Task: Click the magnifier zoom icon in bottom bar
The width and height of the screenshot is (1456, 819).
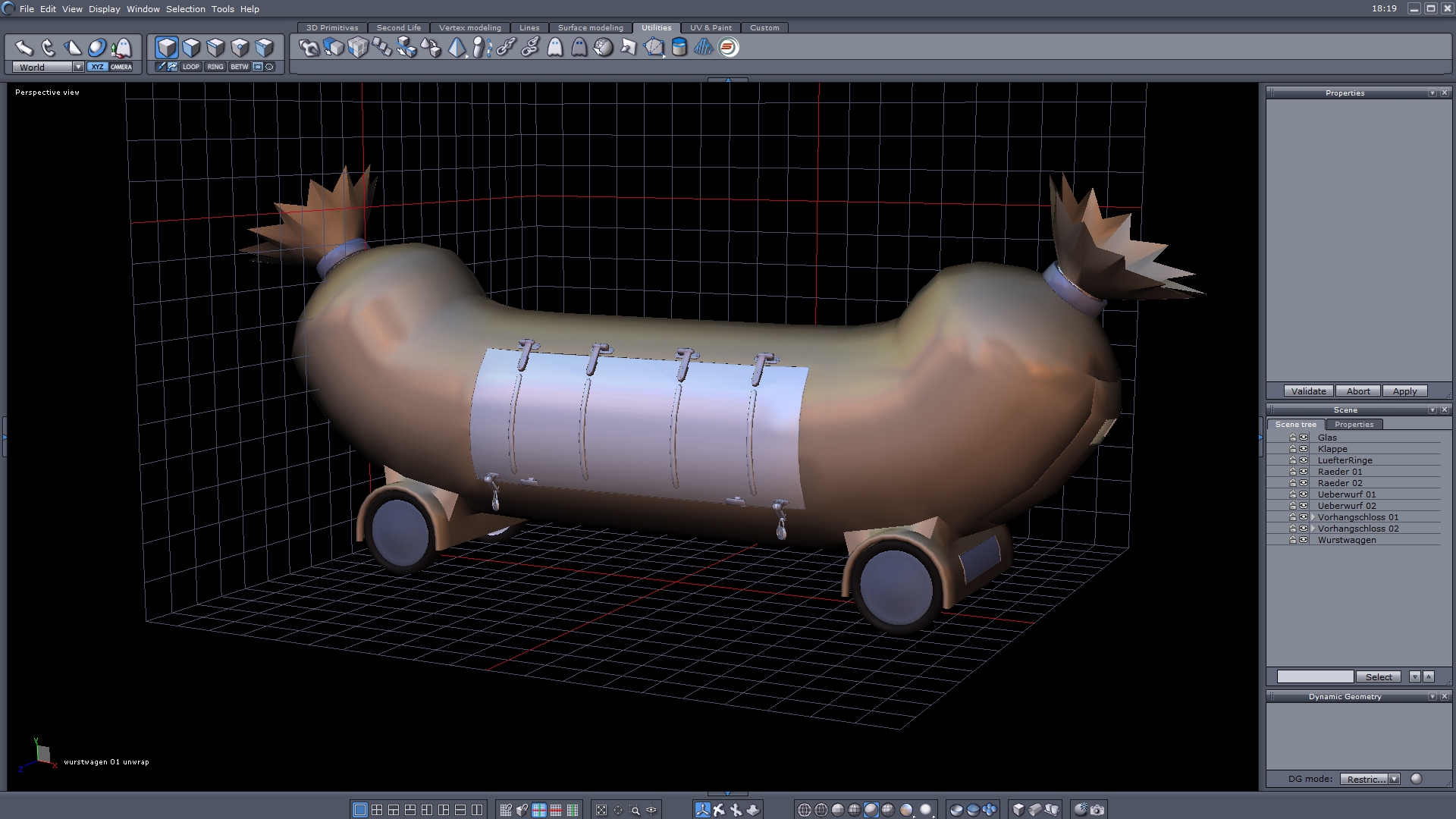Action: click(635, 810)
